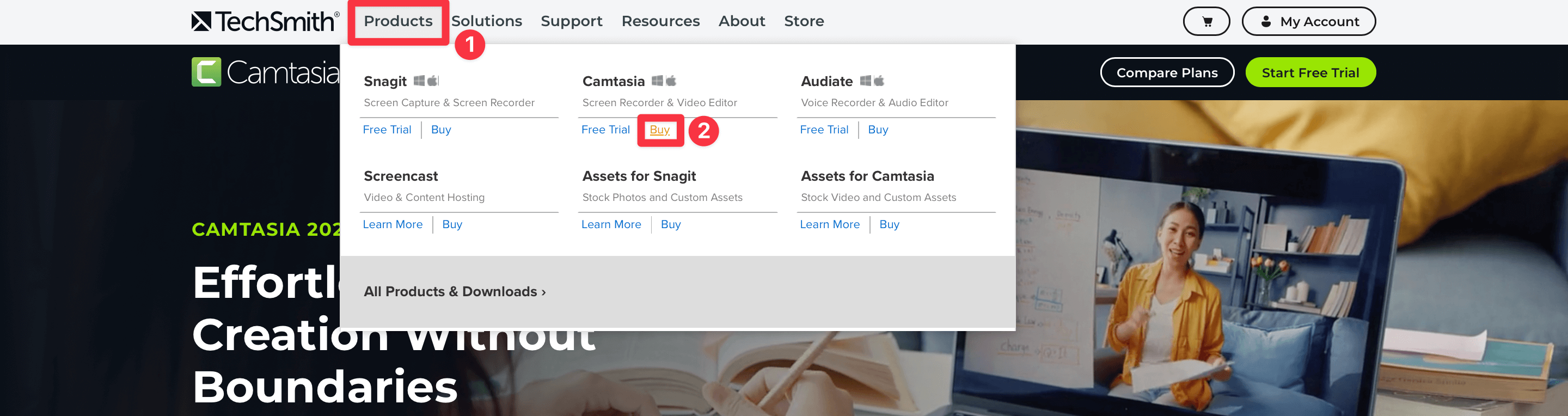The width and height of the screenshot is (1568, 416).
Task: Click Learn More under Assets for Camtasia
Action: tap(830, 224)
